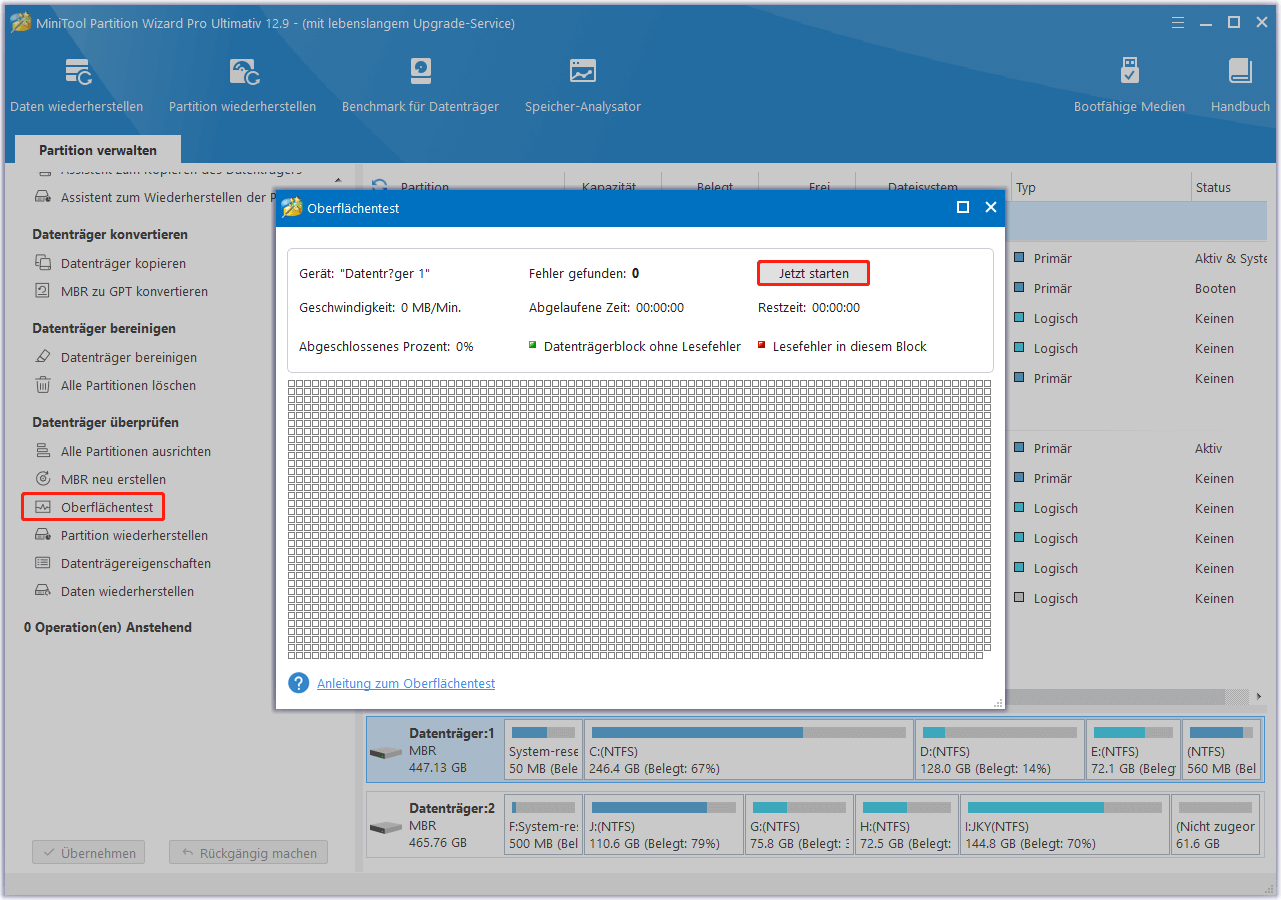The image size is (1281, 900).
Task: Click dialog resize grip corner
Action: tap(998, 703)
